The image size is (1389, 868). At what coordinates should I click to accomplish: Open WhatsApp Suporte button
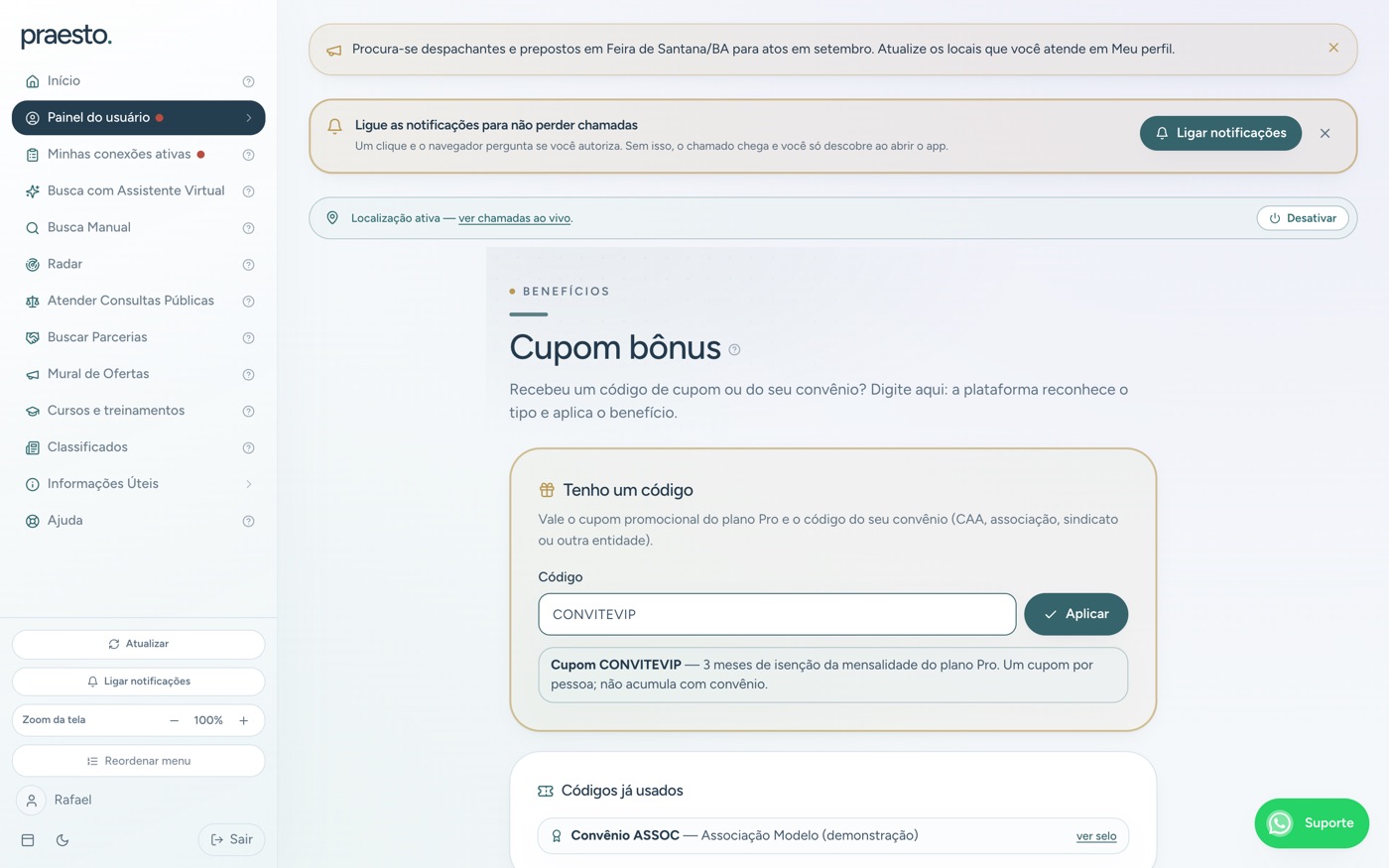point(1312,823)
